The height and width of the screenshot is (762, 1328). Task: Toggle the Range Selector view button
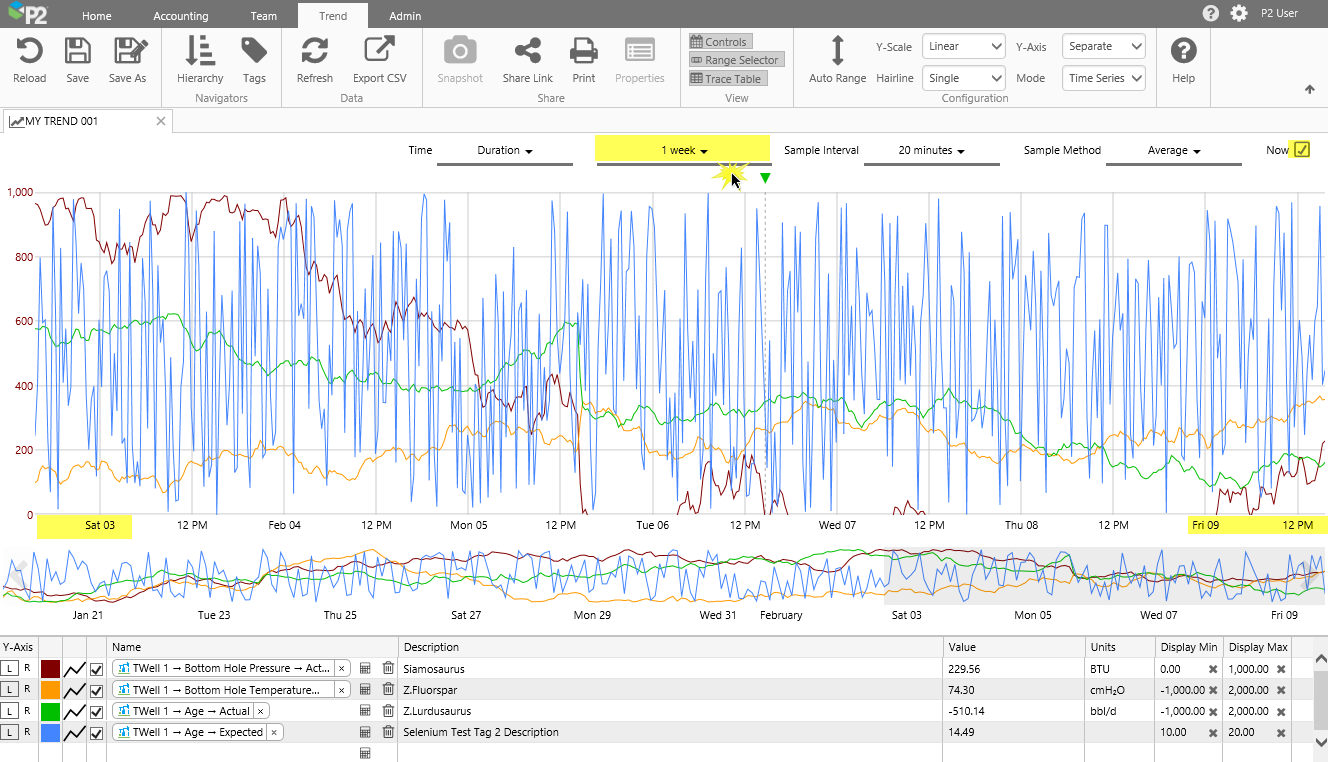(734, 60)
